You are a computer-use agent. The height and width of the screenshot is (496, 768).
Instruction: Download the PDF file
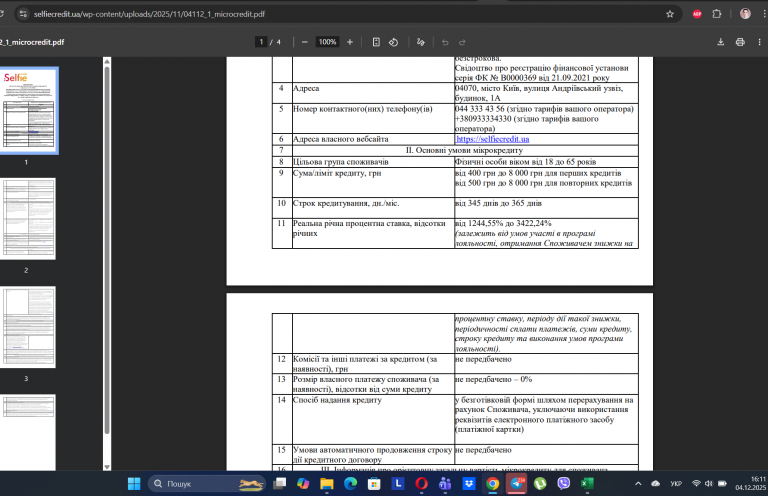tap(720, 42)
